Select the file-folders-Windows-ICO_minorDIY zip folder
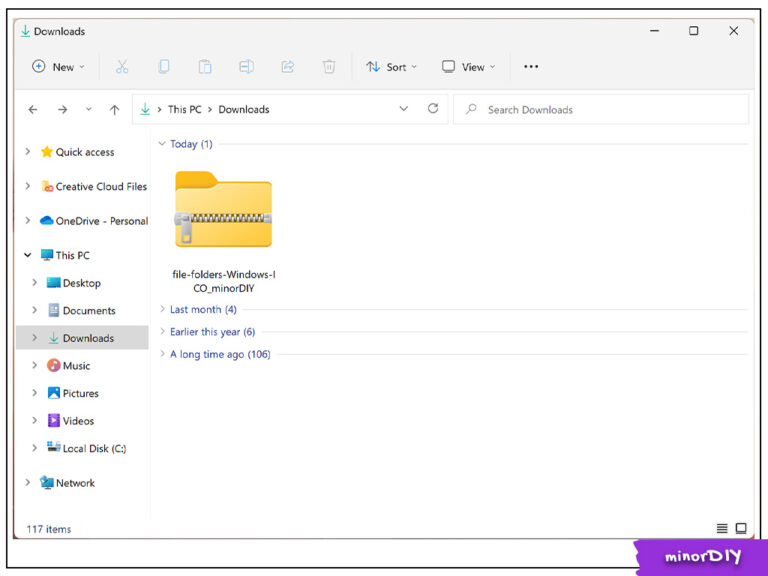768x576 pixels. pos(223,211)
